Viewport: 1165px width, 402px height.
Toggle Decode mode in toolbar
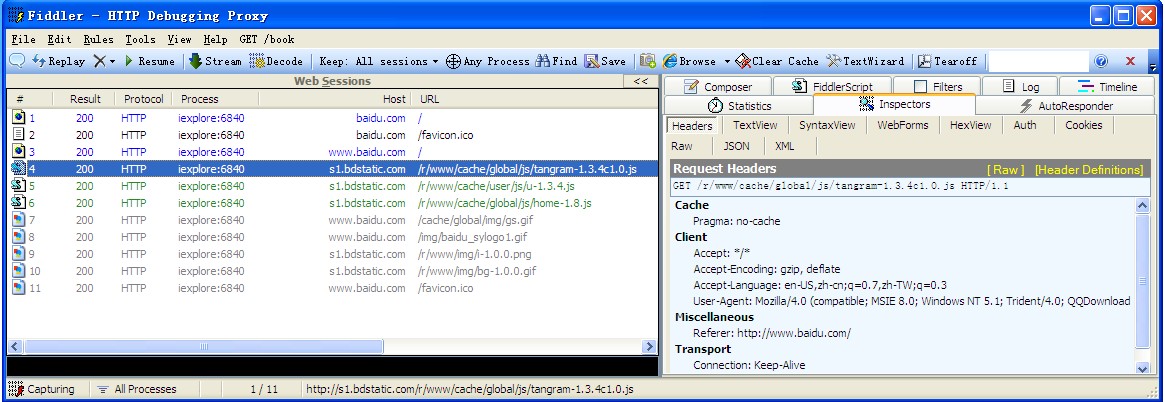pyautogui.click(x=276, y=62)
